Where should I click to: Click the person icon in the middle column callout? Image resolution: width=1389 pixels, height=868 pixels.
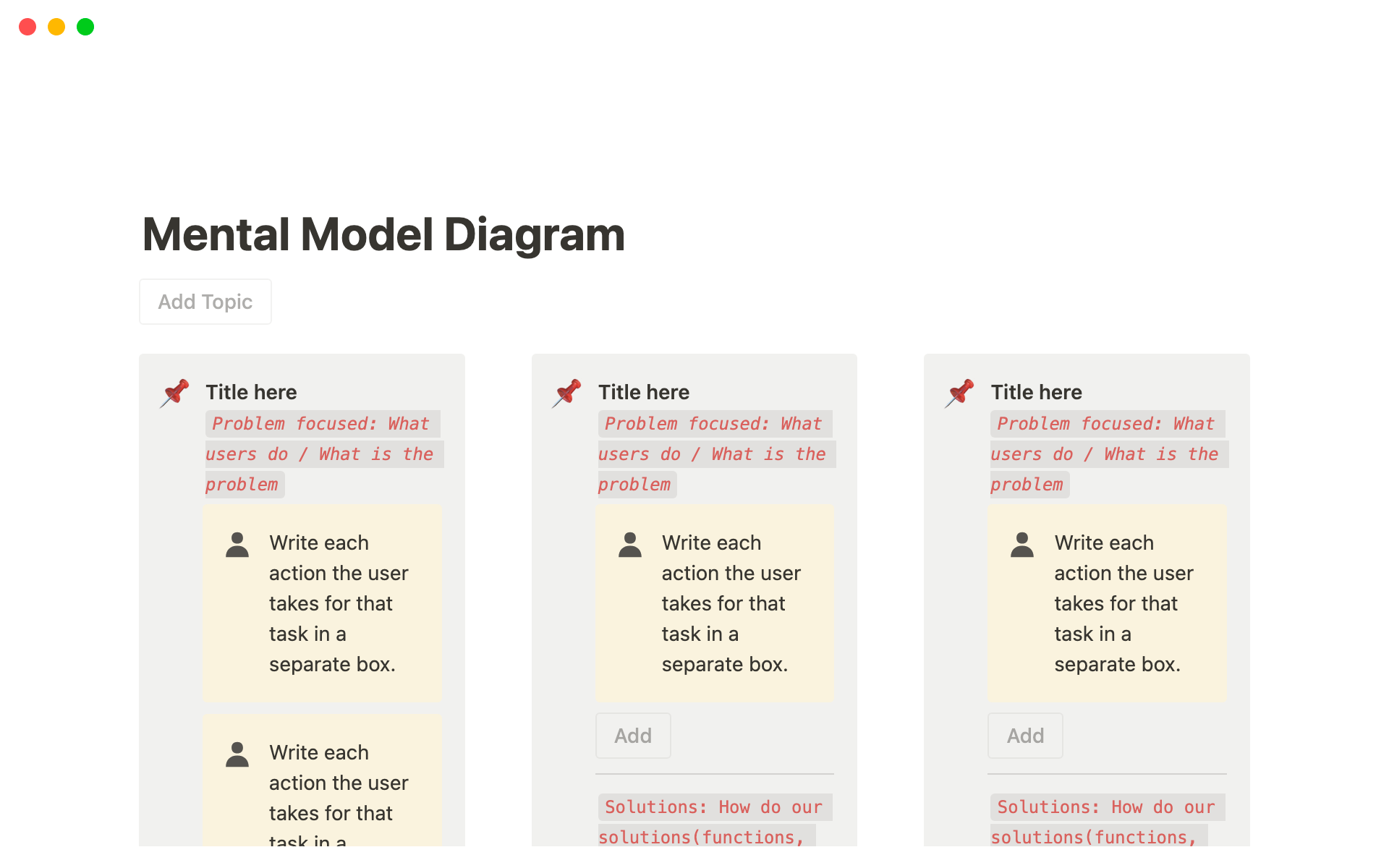(630, 545)
